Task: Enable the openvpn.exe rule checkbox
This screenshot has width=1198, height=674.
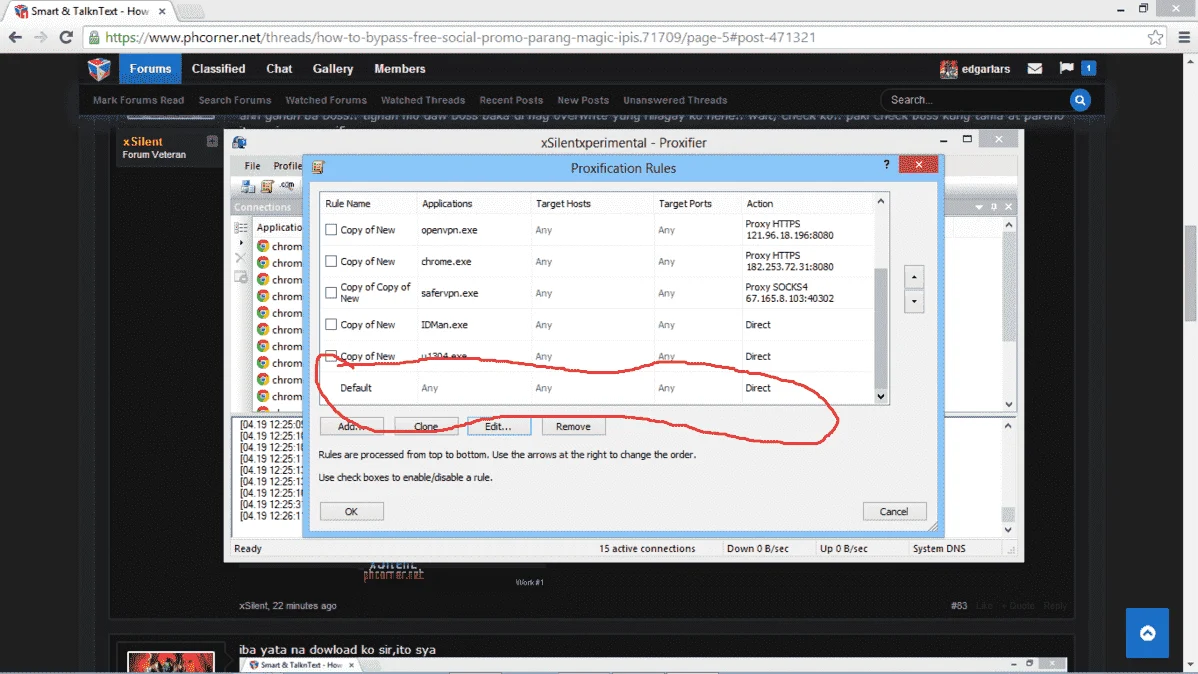Action: click(x=331, y=229)
